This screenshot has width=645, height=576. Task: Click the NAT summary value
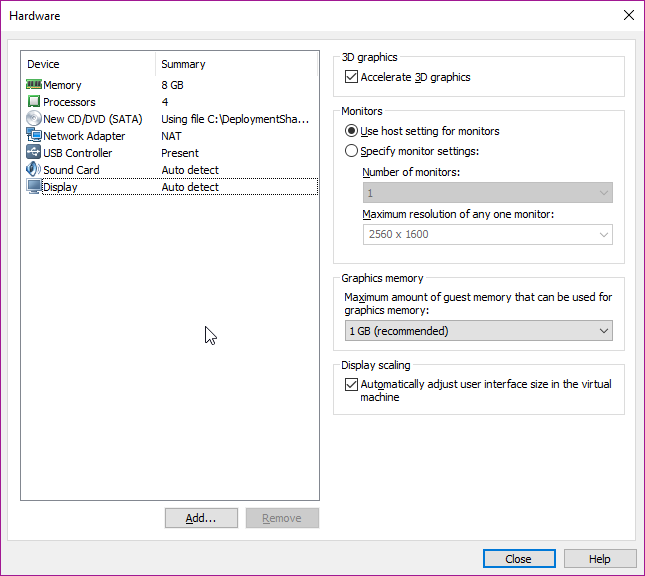tap(171, 136)
